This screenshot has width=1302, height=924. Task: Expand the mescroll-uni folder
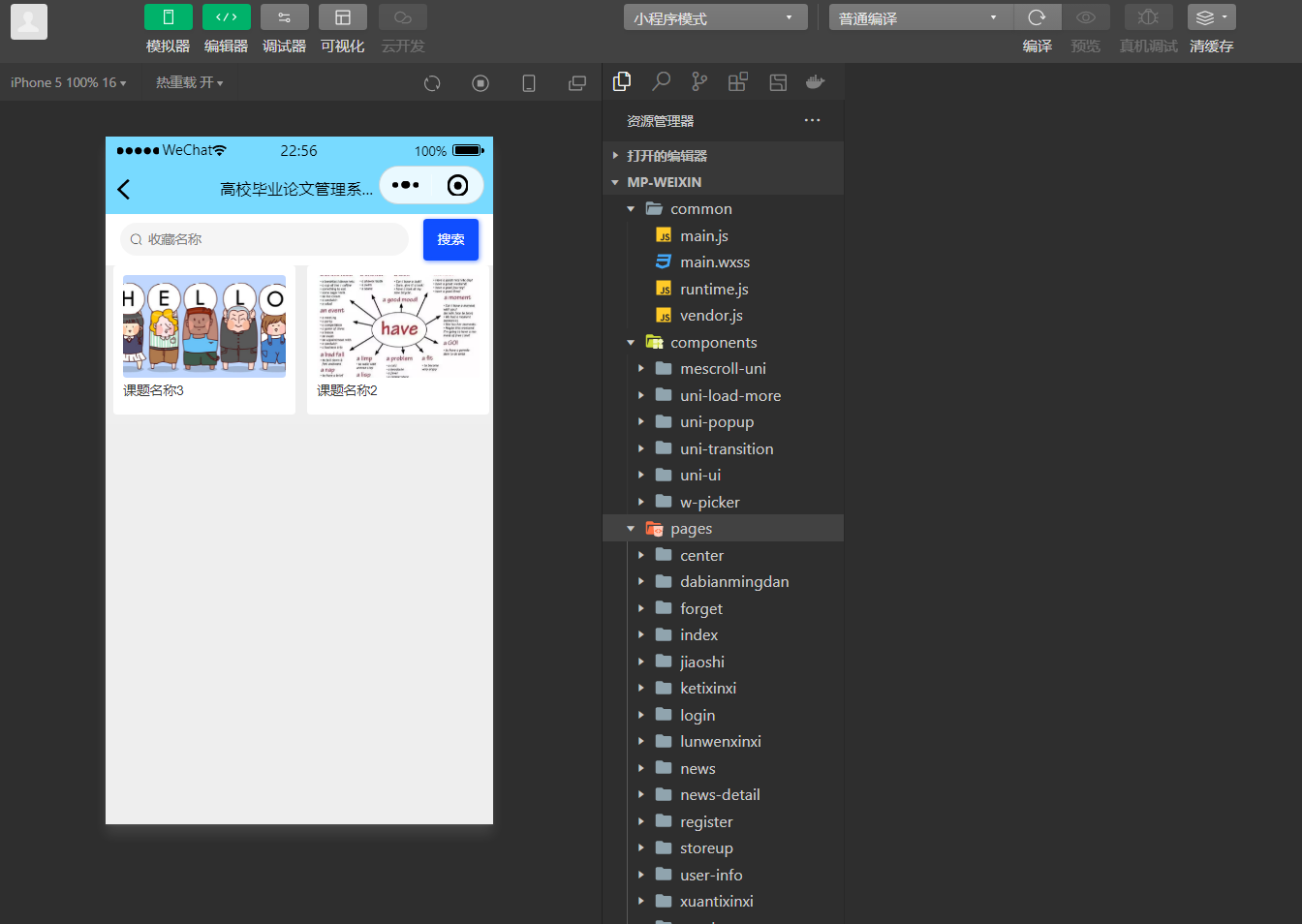click(723, 369)
